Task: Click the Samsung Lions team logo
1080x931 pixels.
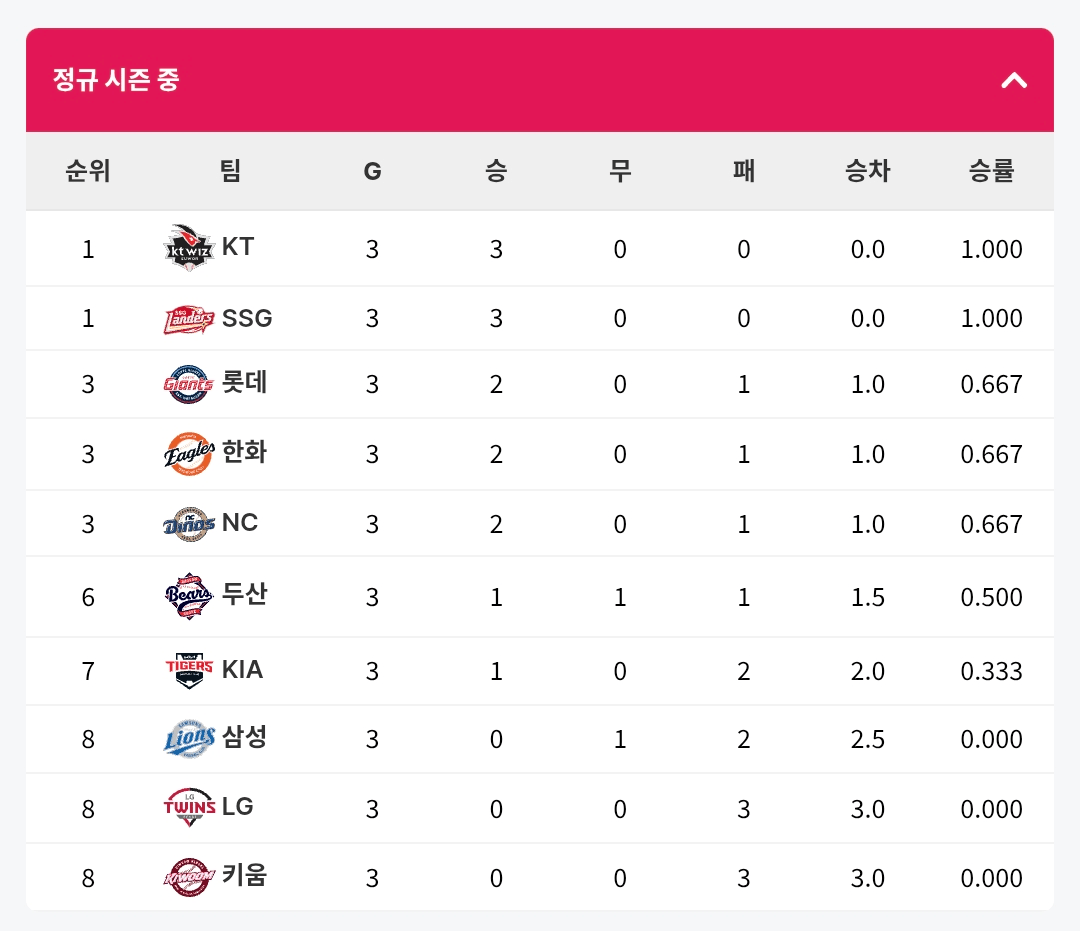Action: coord(189,739)
